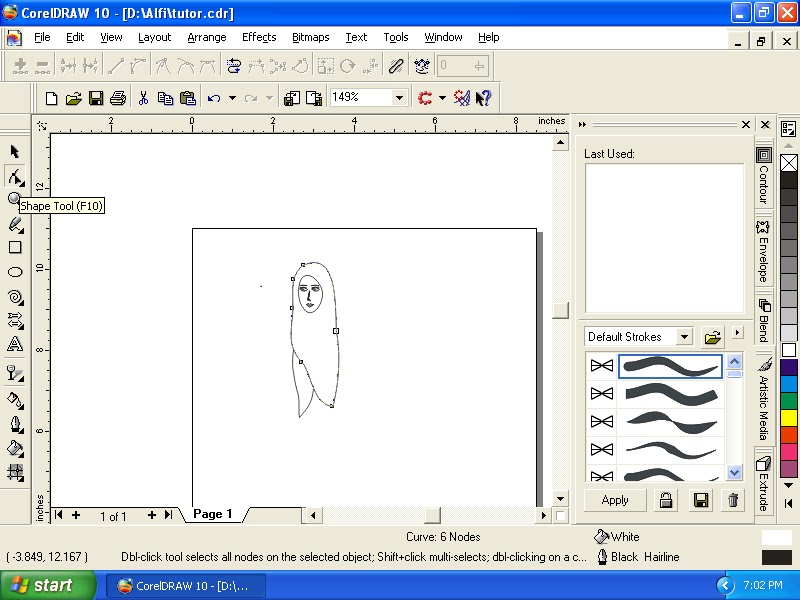Expand color palette downward arrow

788,485
